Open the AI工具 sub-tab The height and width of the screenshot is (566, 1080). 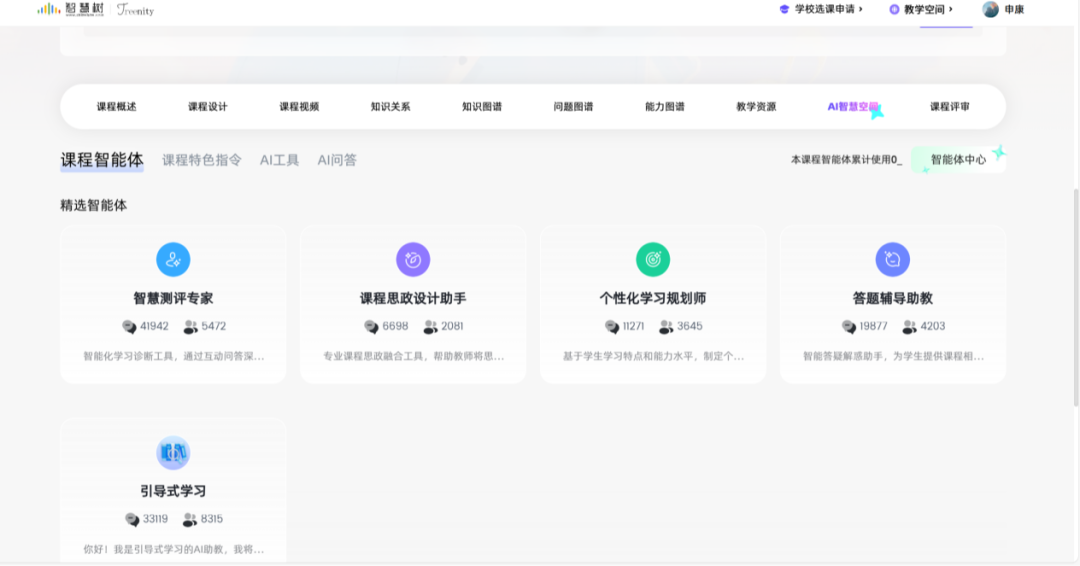[x=279, y=160]
